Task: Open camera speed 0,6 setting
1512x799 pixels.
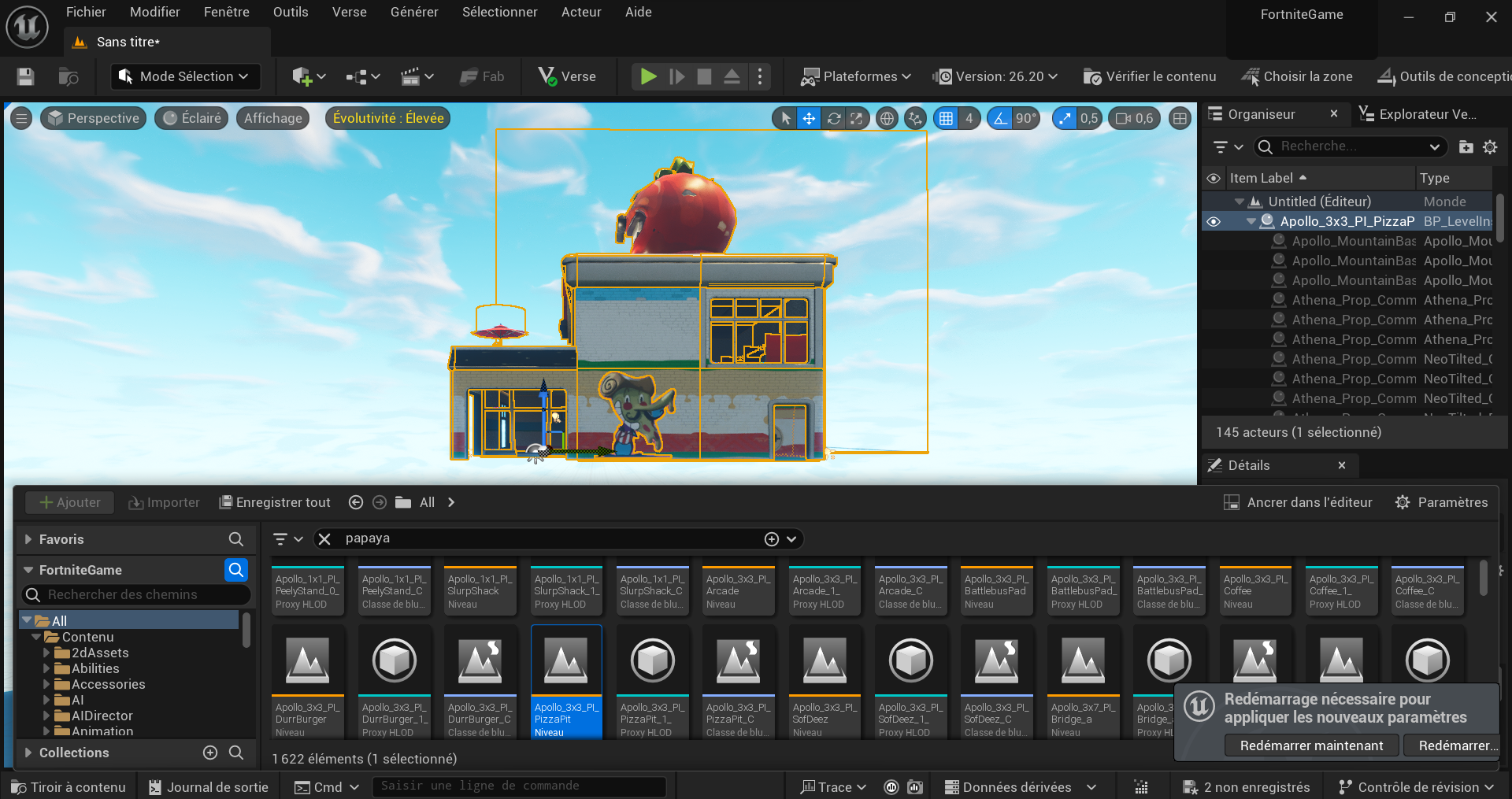Action: [x=1135, y=118]
